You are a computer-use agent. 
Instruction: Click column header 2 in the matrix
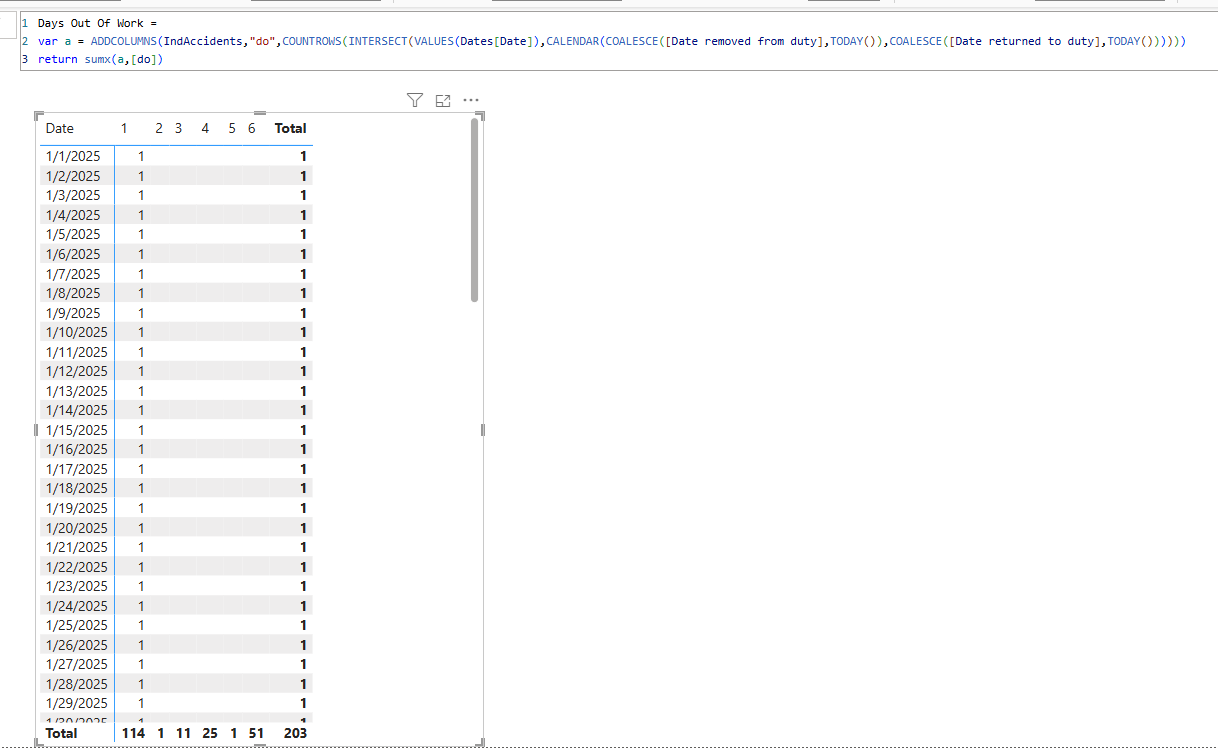tap(159, 128)
